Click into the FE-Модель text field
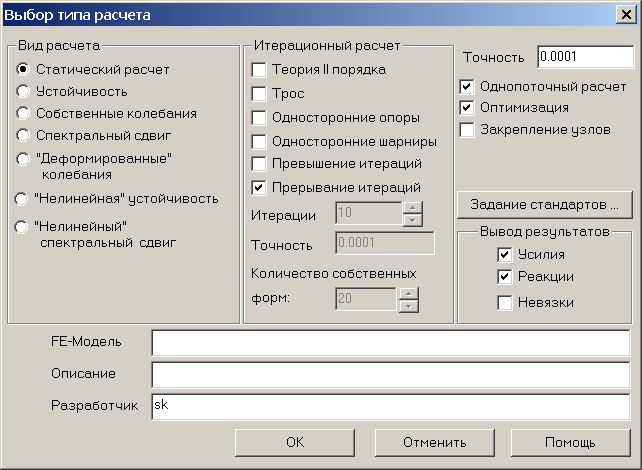This screenshot has width=642, height=470. point(391,343)
